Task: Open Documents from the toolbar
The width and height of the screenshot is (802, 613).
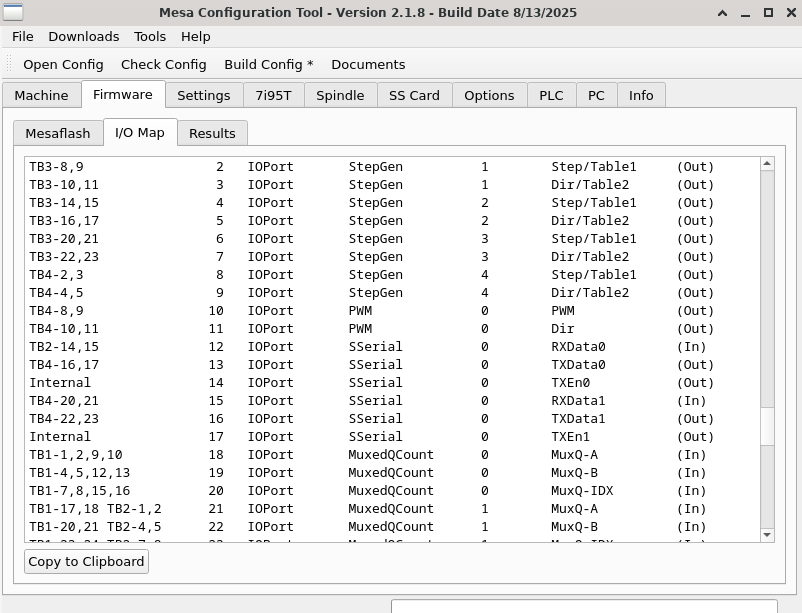Action: coord(368,64)
